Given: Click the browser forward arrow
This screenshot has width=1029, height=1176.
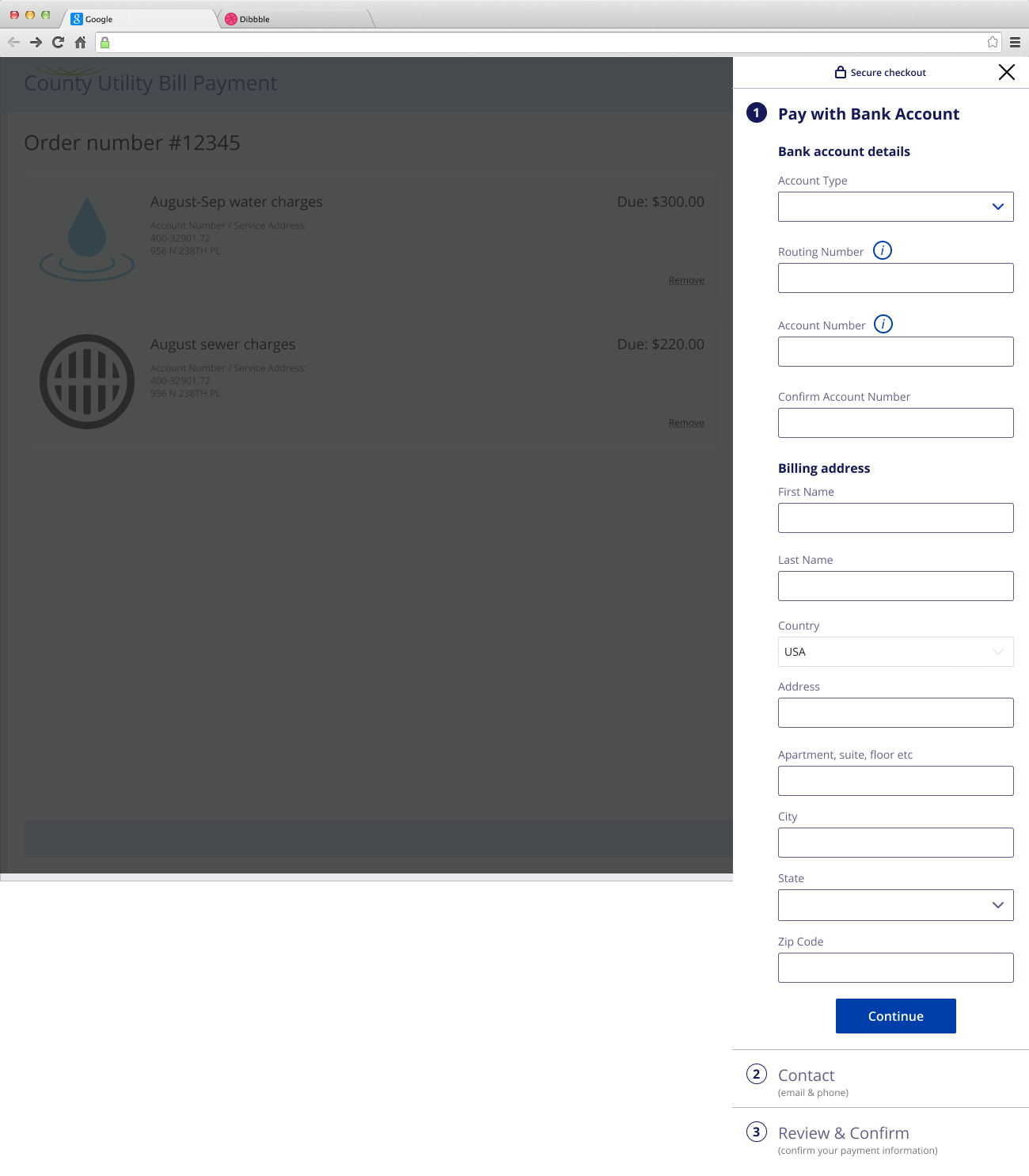Looking at the screenshot, I should (x=36, y=43).
